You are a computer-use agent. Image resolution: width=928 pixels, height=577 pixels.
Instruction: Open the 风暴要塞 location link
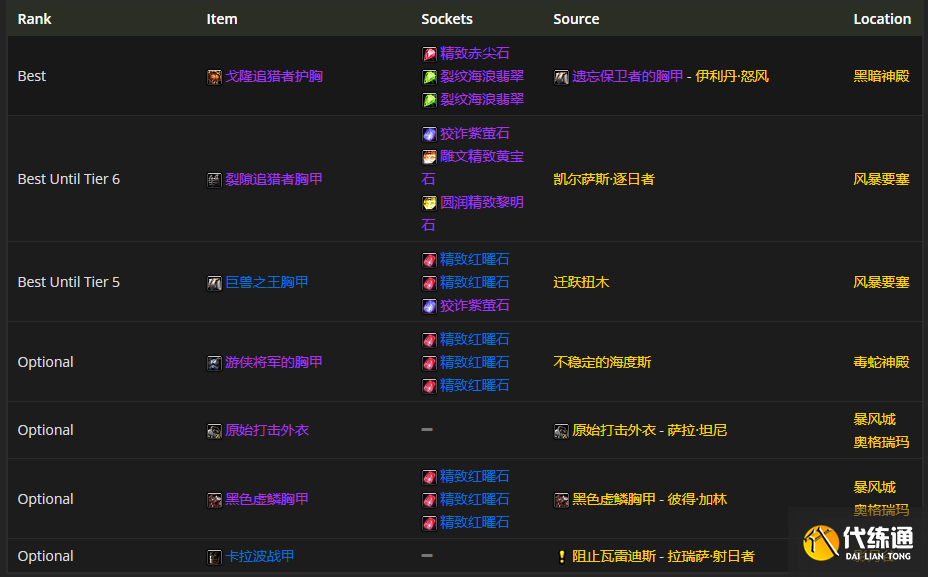881,179
